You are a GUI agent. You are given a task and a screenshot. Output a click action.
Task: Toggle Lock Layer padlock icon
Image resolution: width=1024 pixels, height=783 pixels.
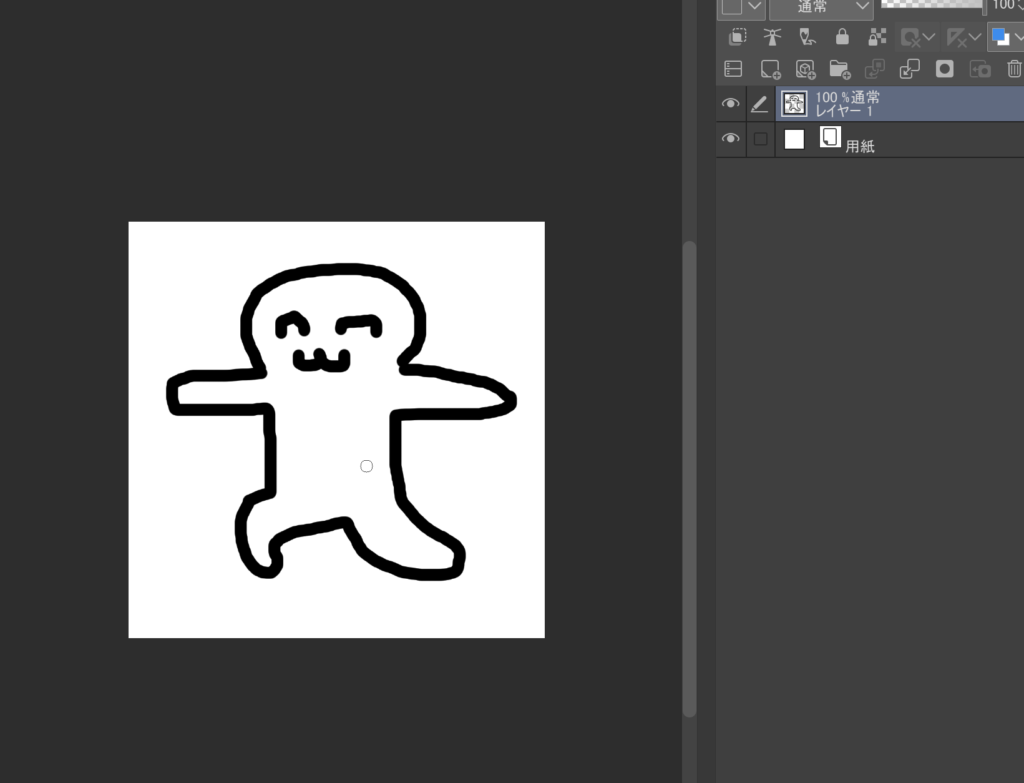click(842, 37)
